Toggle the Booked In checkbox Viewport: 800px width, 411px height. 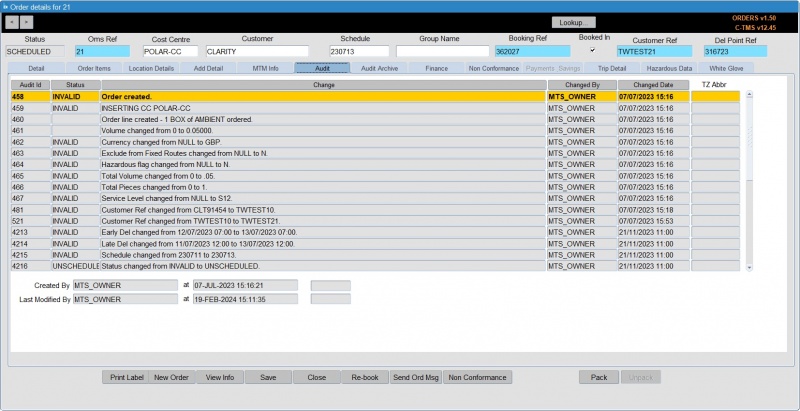coord(592,50)
